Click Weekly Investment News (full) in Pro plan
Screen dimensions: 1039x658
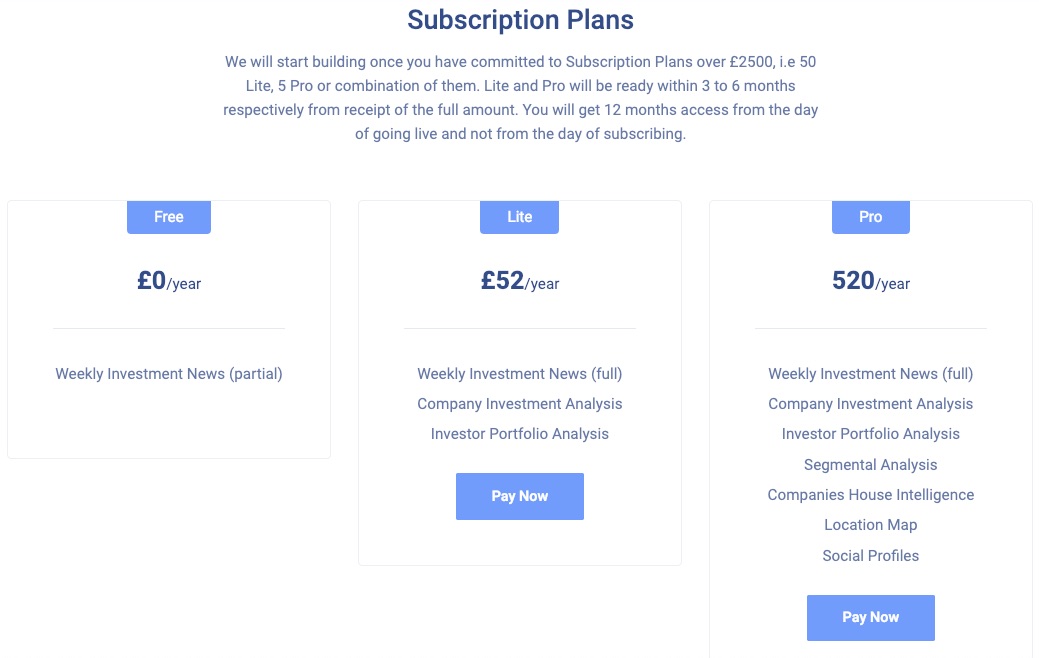coord(870,374)
